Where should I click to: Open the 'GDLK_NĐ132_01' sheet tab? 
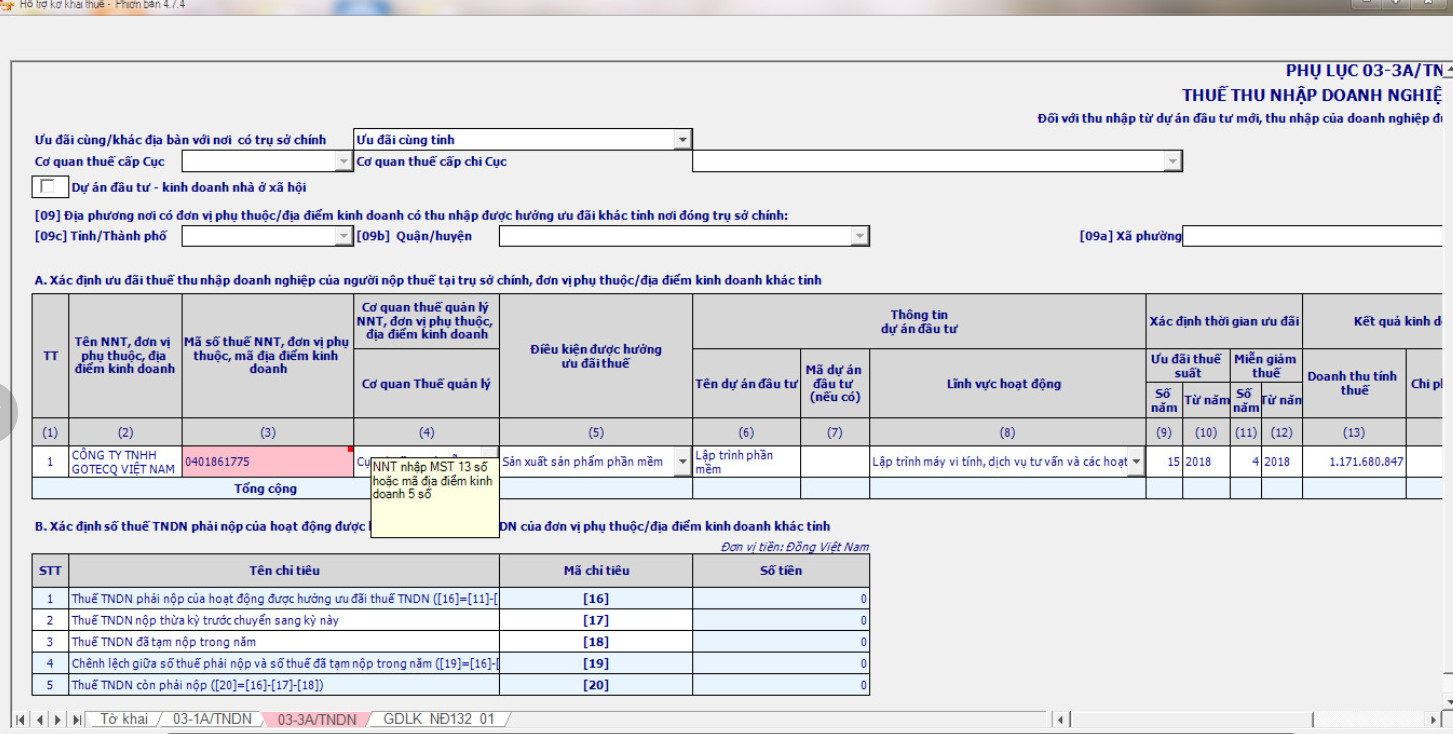439,720
